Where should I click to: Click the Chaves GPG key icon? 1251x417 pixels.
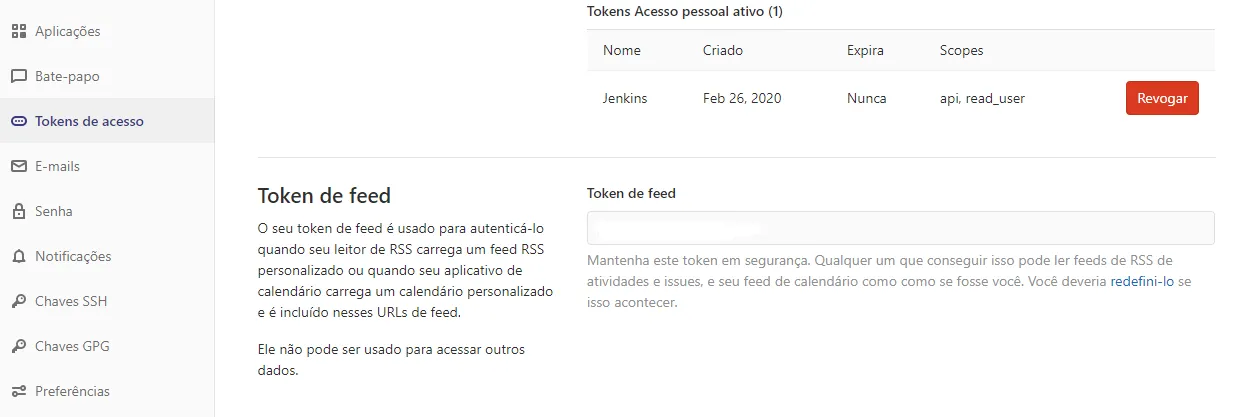tap(18, 346)
